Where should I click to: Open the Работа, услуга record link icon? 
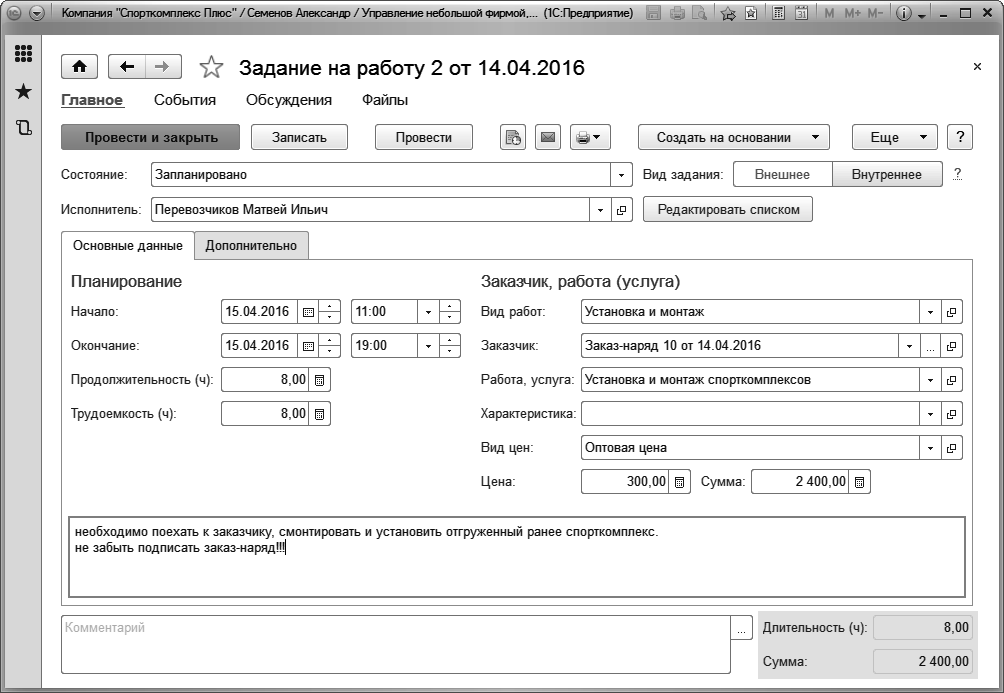(951, 380)
